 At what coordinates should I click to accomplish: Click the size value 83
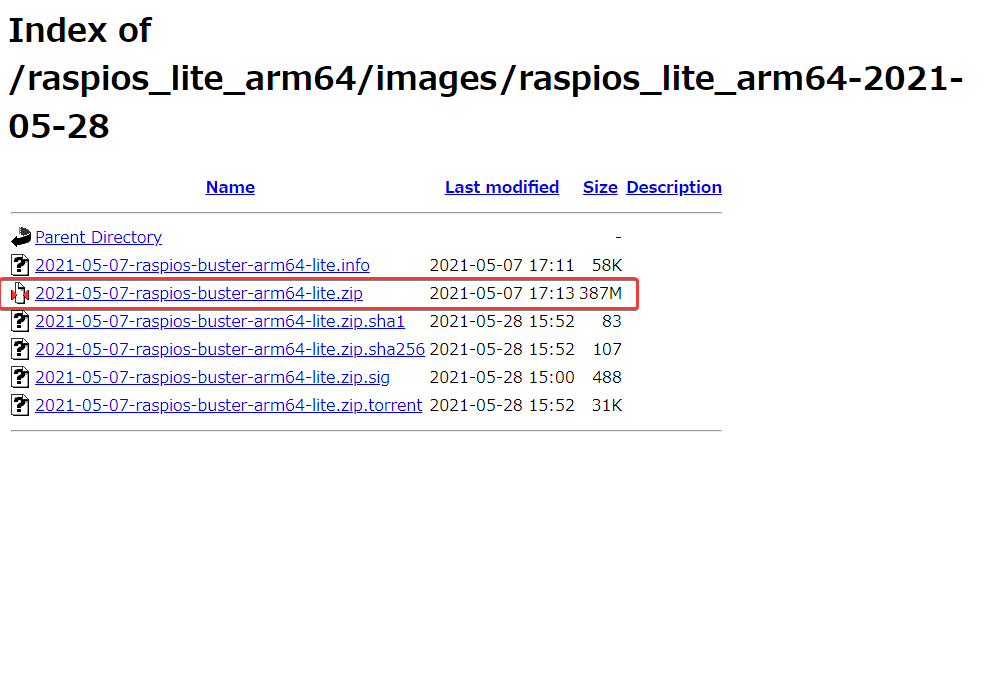tap(612, 321)
